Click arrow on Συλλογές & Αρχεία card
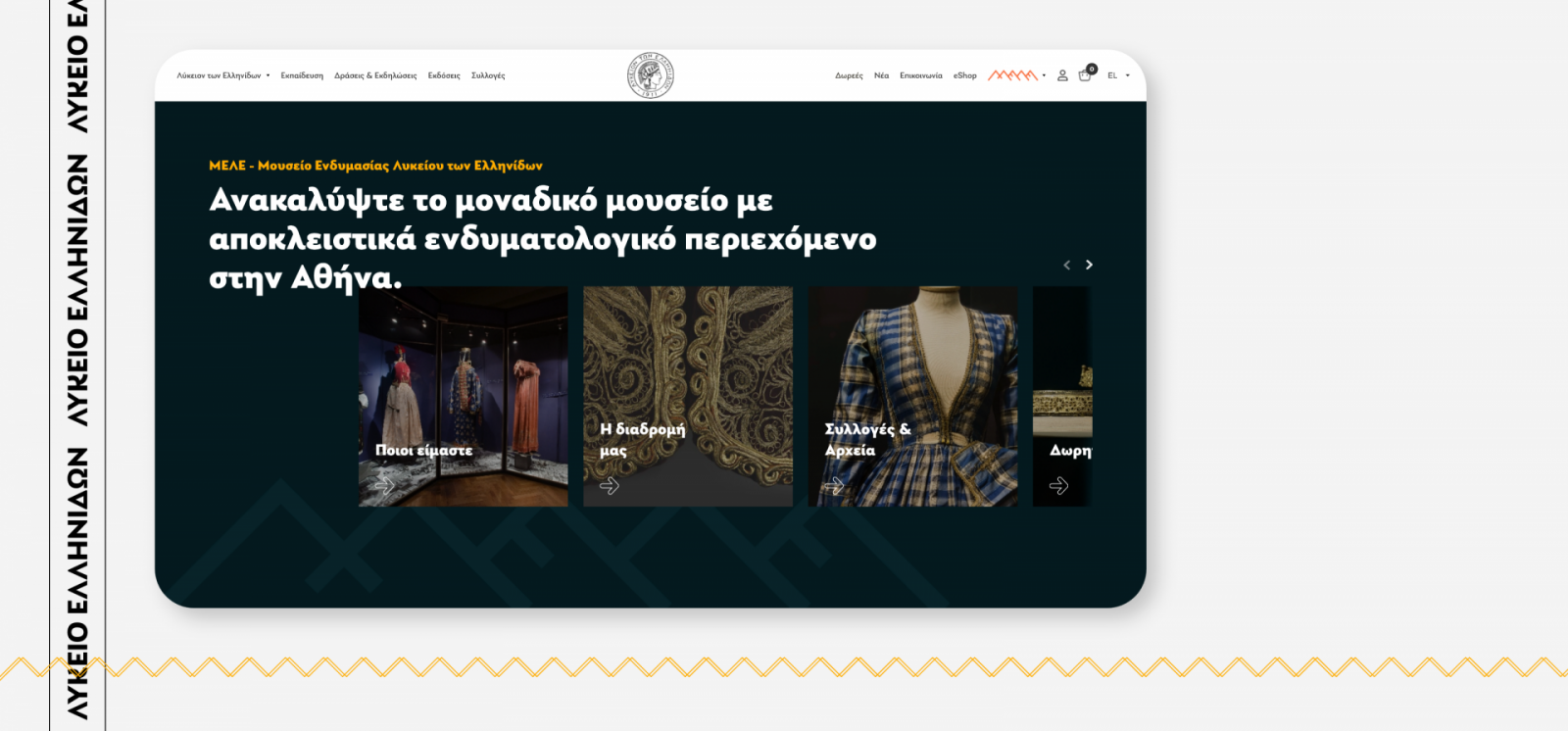The width and height of the screenshot is (1568, 731). pyautogui.click(x=834, y=486)
